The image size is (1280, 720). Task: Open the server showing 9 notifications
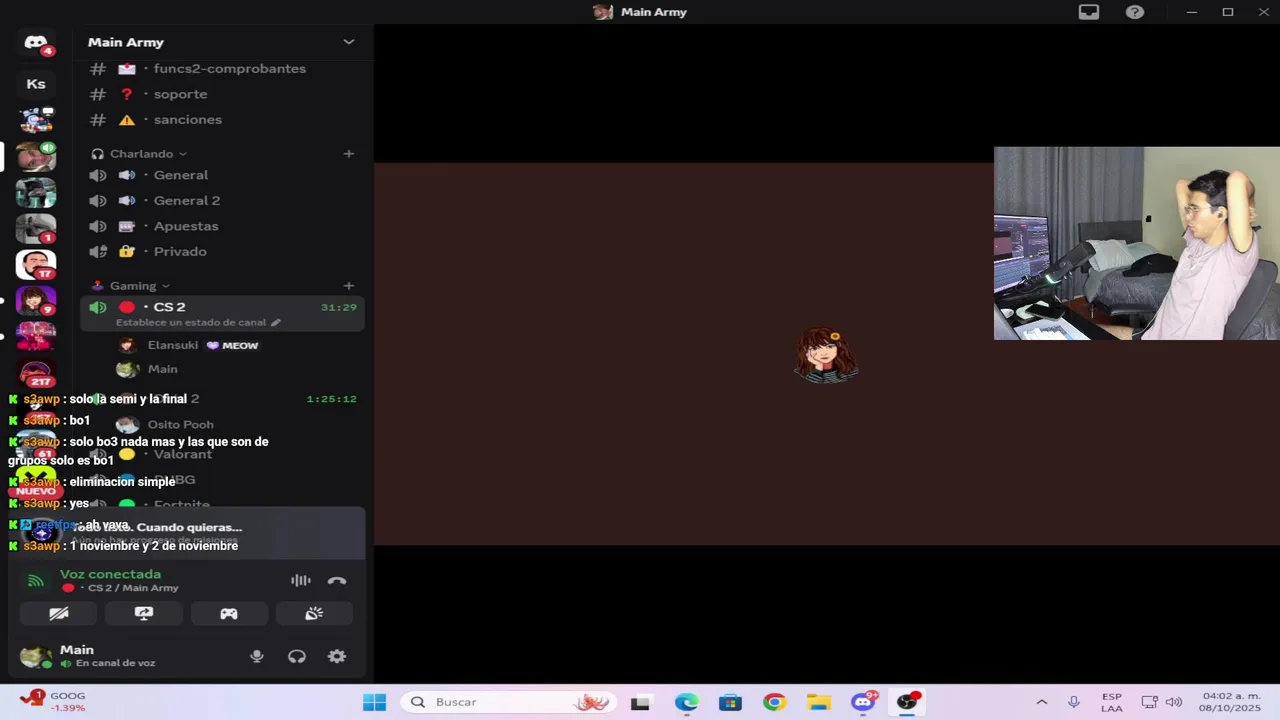tap(36, 300)
